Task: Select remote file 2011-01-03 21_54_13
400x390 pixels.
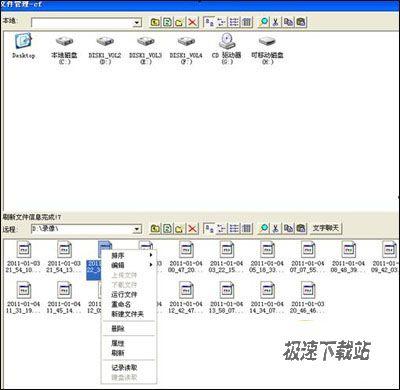Action: point(64,257)
